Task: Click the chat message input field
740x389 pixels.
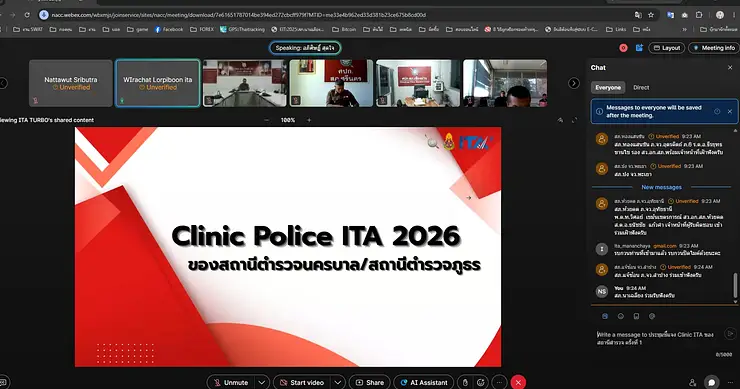Action: tap(656, 338)
